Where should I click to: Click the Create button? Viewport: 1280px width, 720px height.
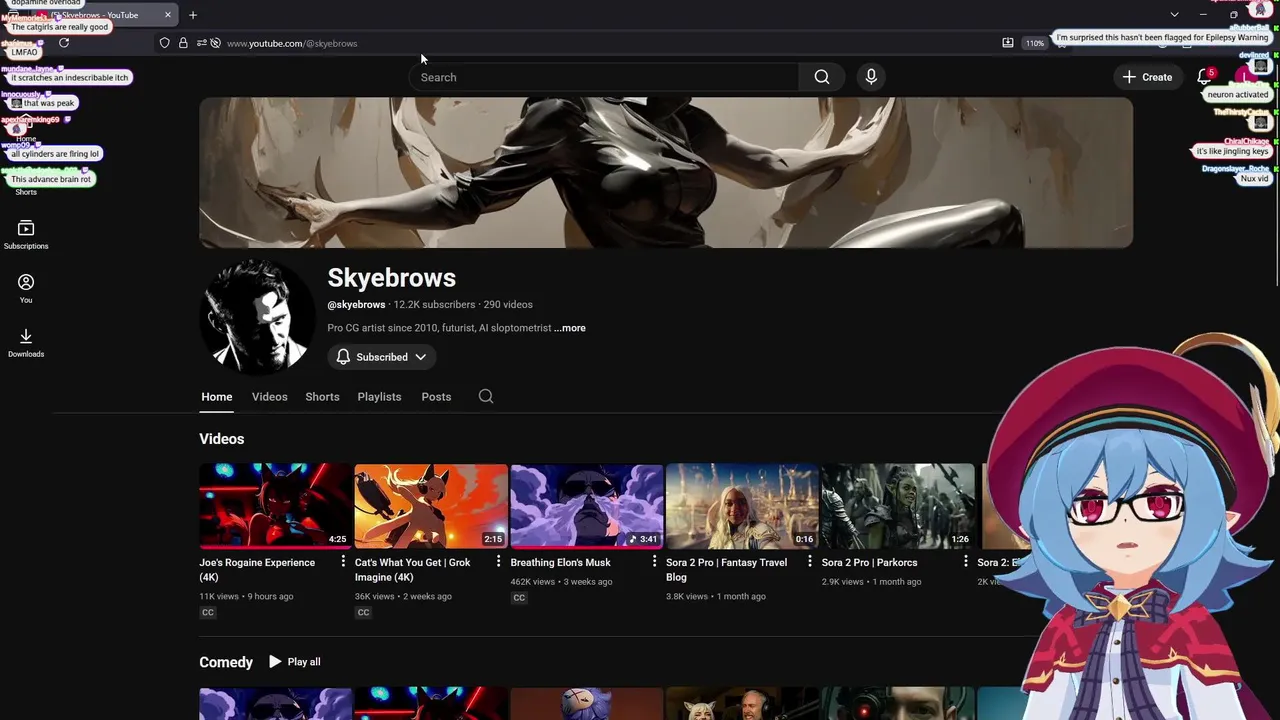pos(1147,77)
